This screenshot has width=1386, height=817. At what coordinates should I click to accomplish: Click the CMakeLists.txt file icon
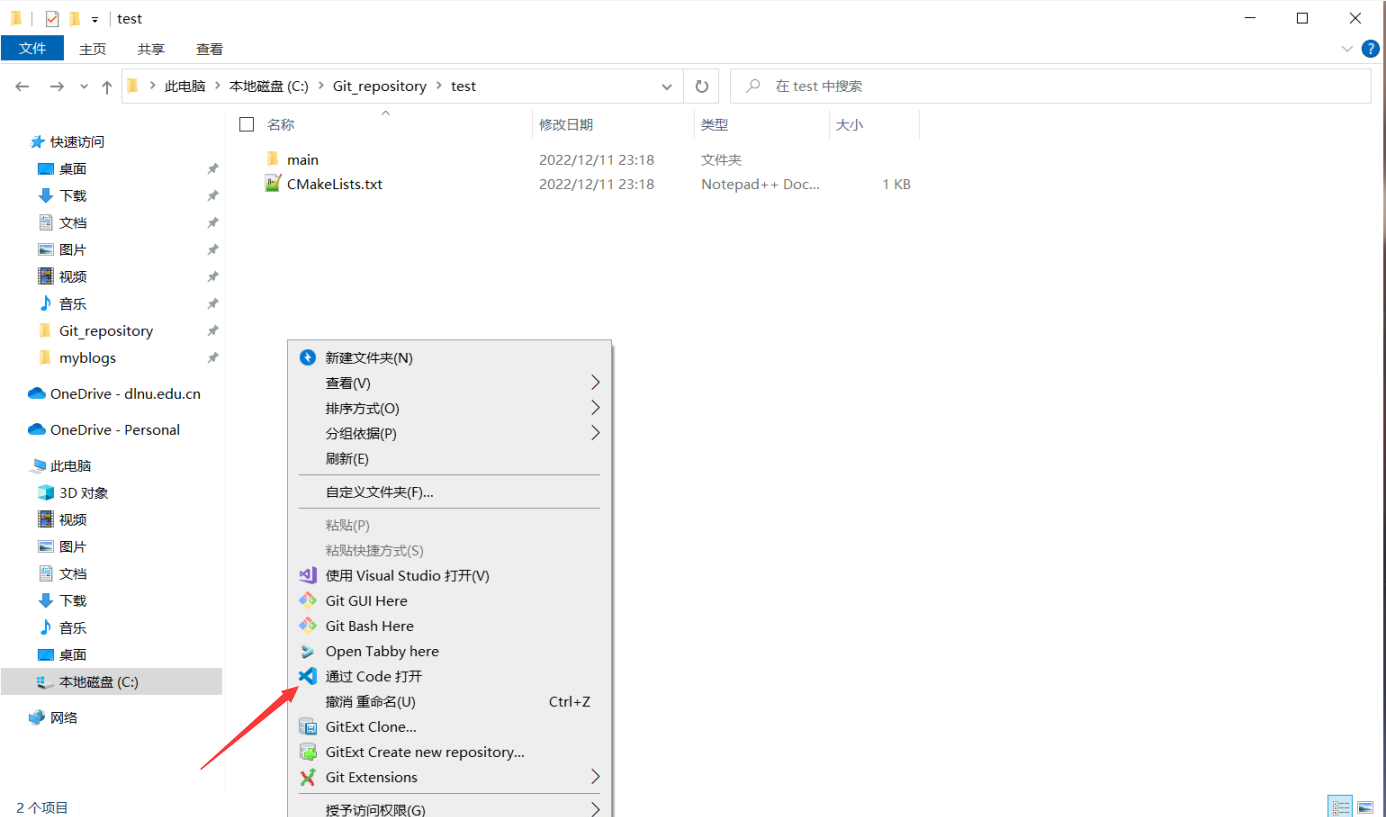click(273, 184)
